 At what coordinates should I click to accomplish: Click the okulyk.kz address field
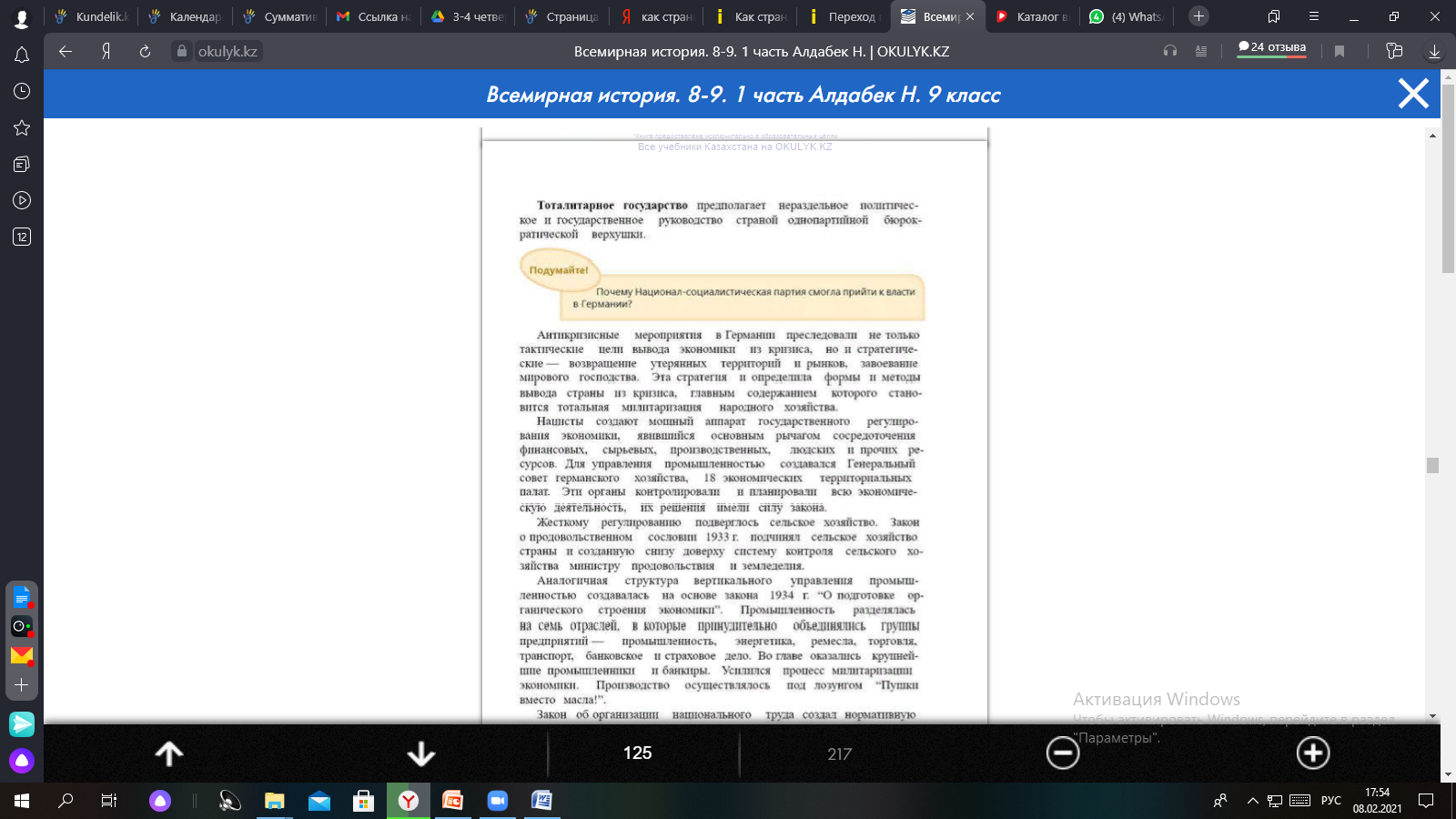pos(227,52)
